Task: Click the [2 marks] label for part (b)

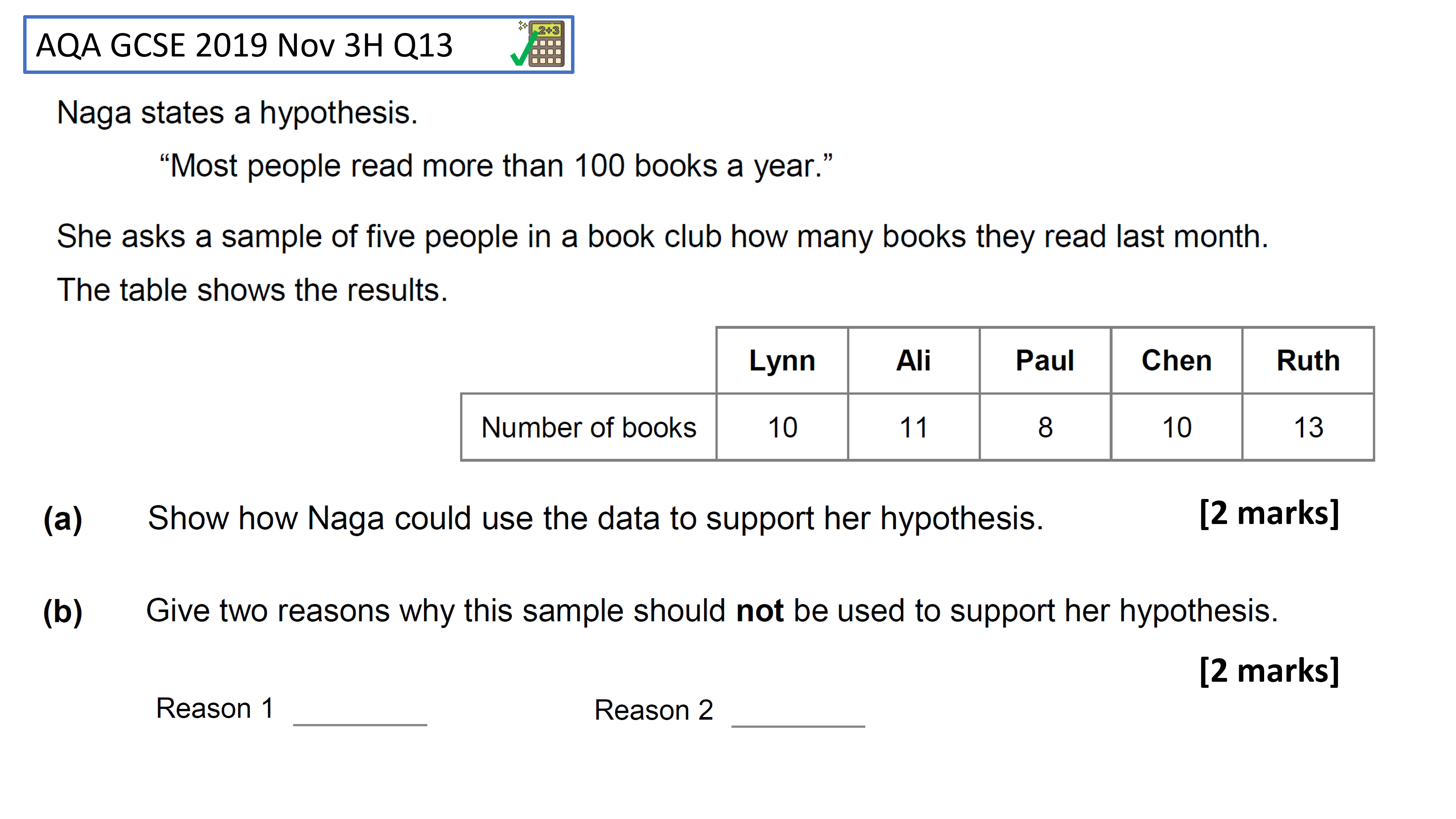Action: click(1269, 671)
